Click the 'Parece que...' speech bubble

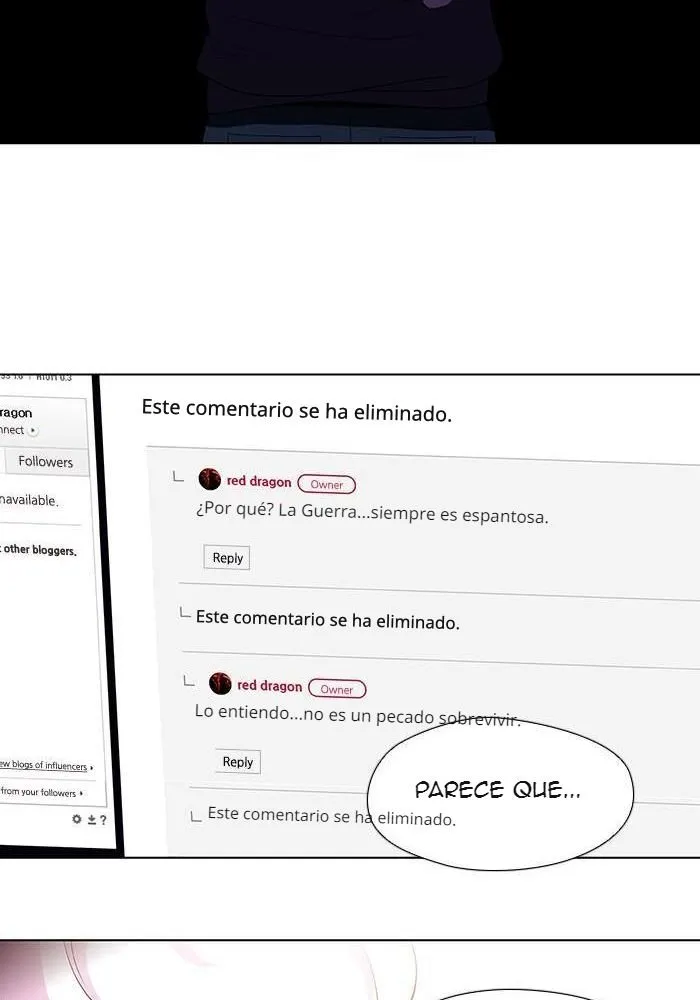[500, 793]
